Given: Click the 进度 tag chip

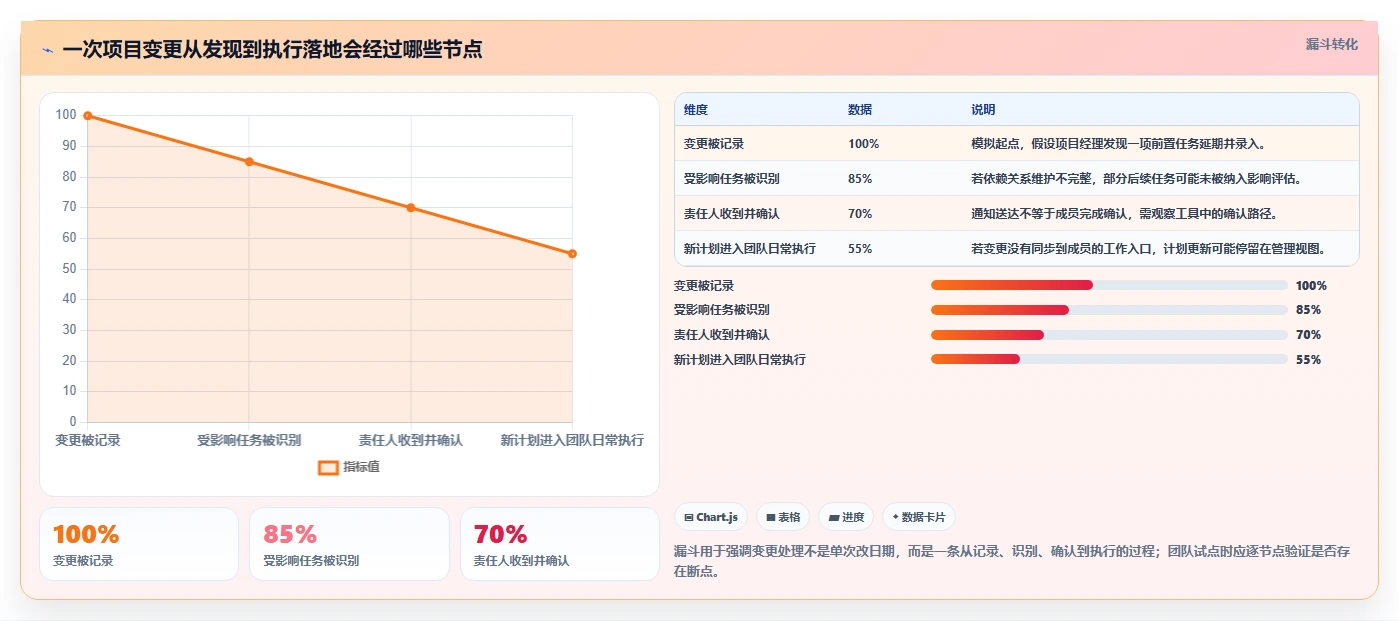Looking at the screenshot, I should tap(846, 517).
